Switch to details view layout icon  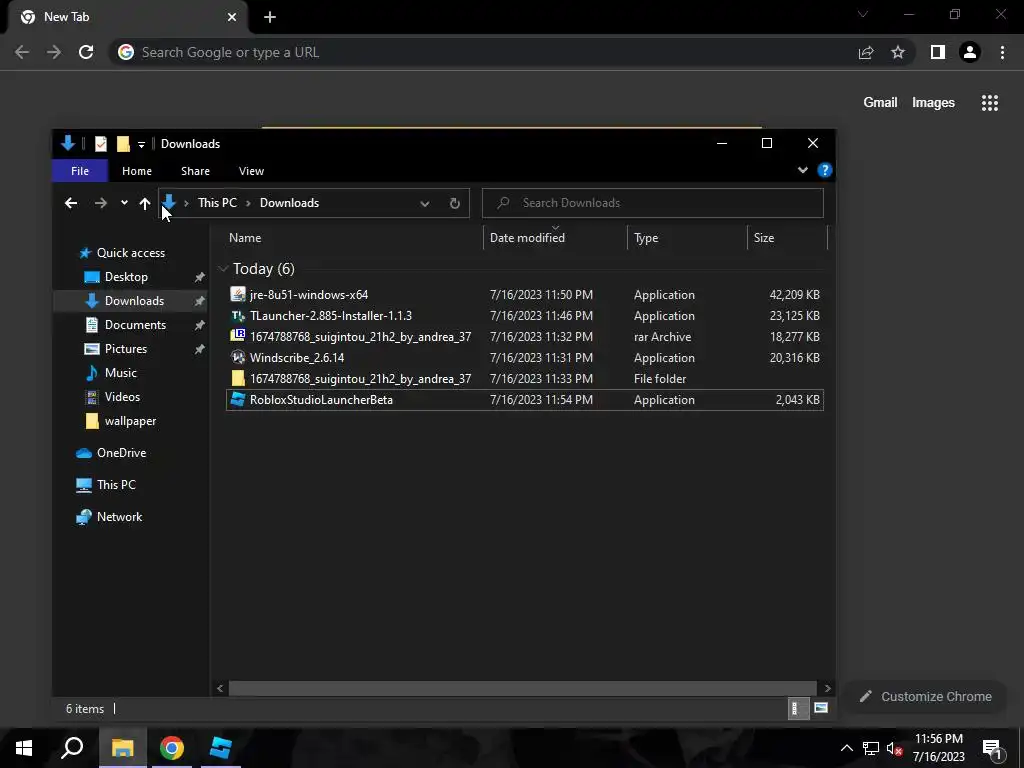(797, 708)
